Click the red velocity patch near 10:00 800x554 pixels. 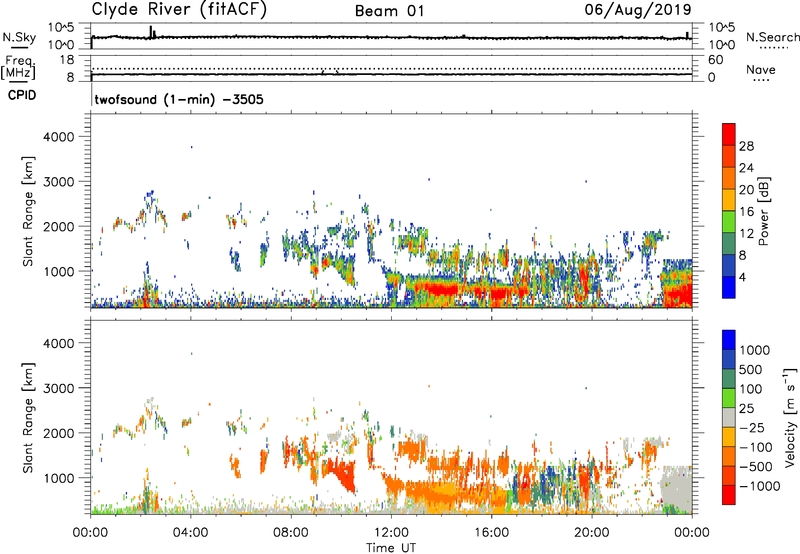click(x=341, y=472)
